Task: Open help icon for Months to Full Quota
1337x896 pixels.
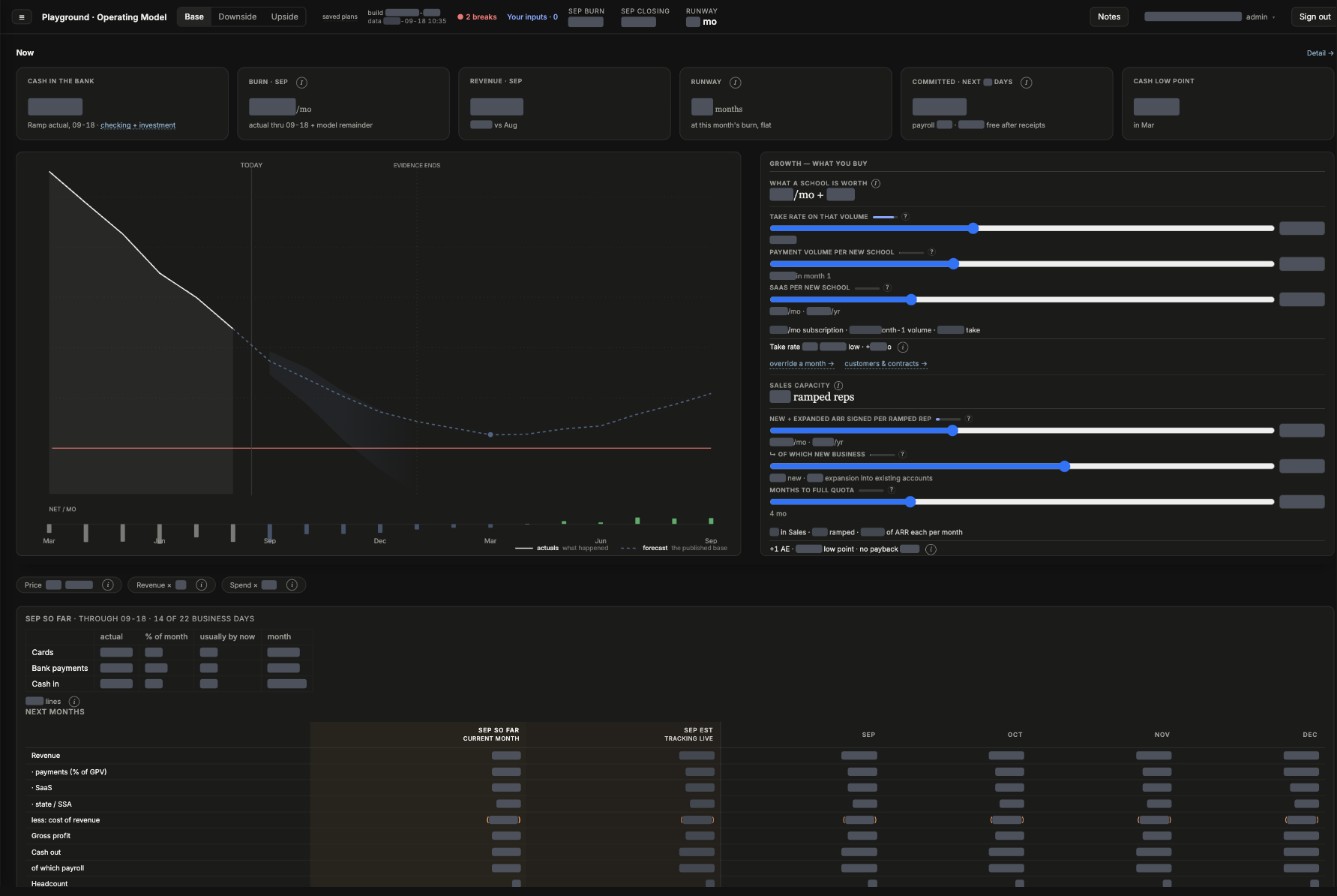Action: click(891, 490)
